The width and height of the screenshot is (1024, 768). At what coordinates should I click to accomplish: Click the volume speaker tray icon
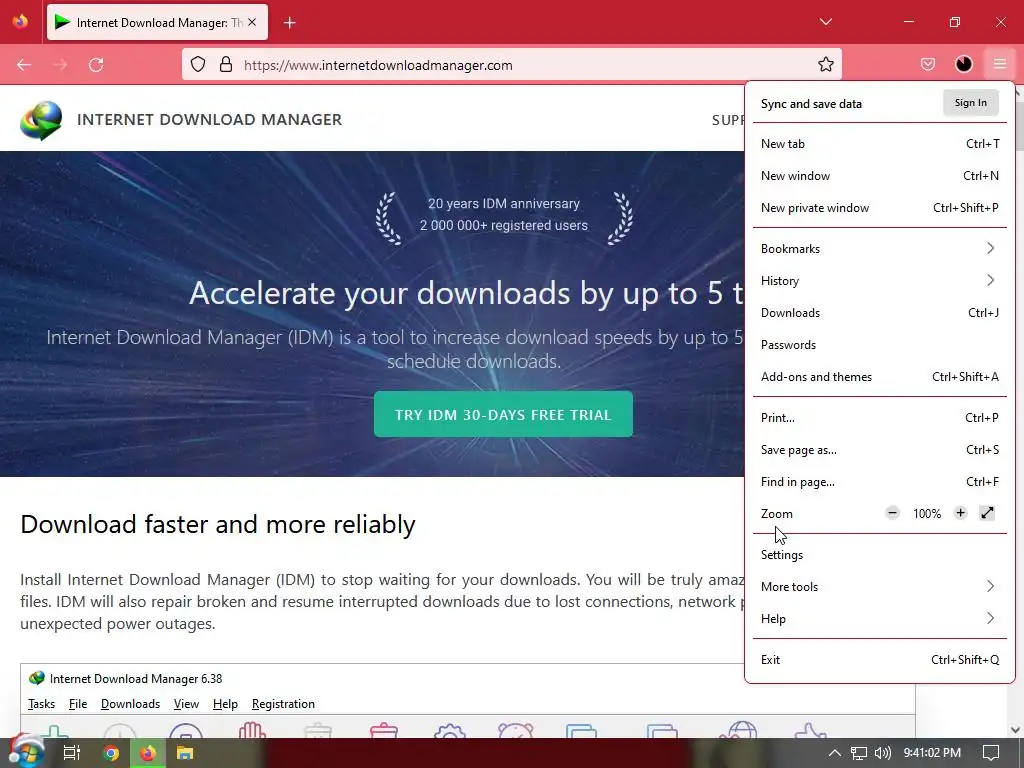882,753
